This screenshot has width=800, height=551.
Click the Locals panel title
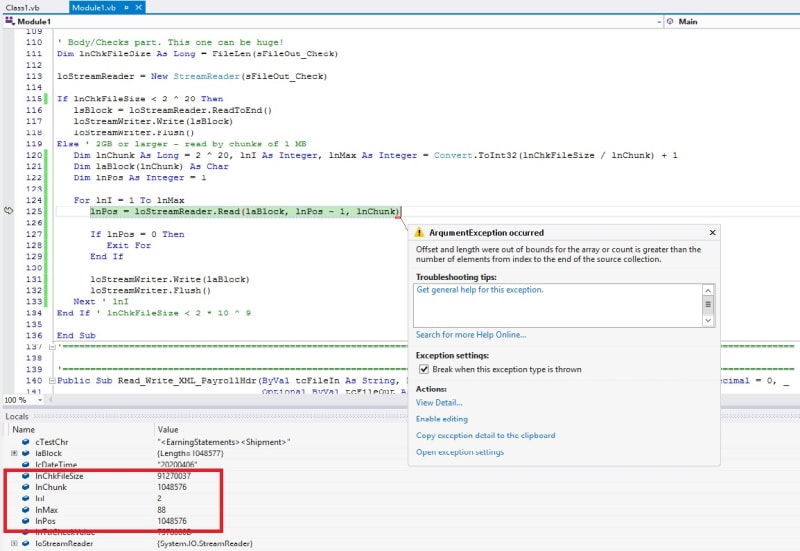pyautogui.click(x=17, y=416)
